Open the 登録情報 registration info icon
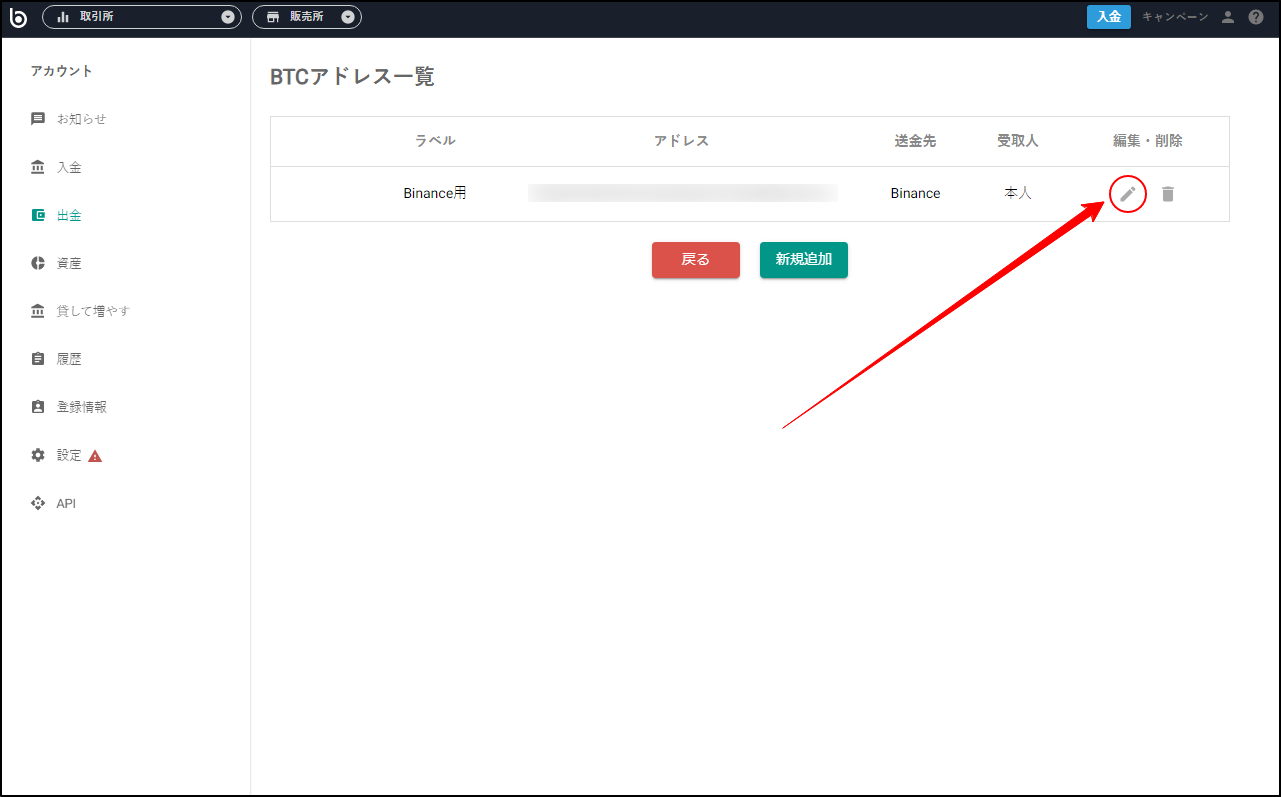This screenshot has width=1281, height=797. (38, 406)
